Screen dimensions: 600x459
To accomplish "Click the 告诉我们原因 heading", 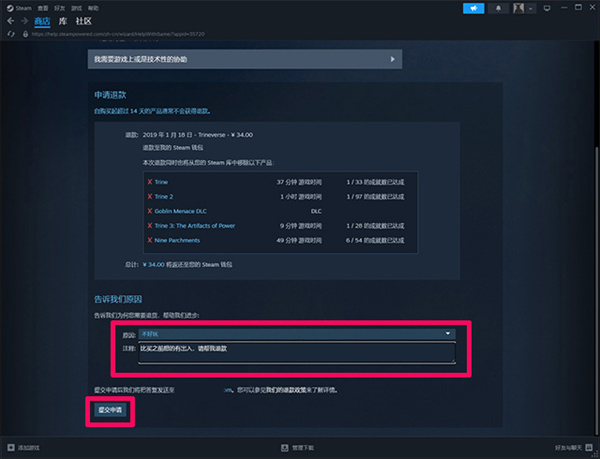I will (118, 299).
